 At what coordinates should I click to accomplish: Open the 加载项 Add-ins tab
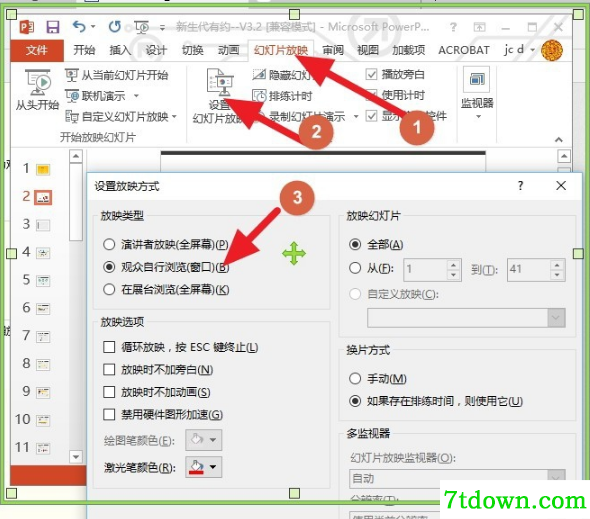[409, 50]
